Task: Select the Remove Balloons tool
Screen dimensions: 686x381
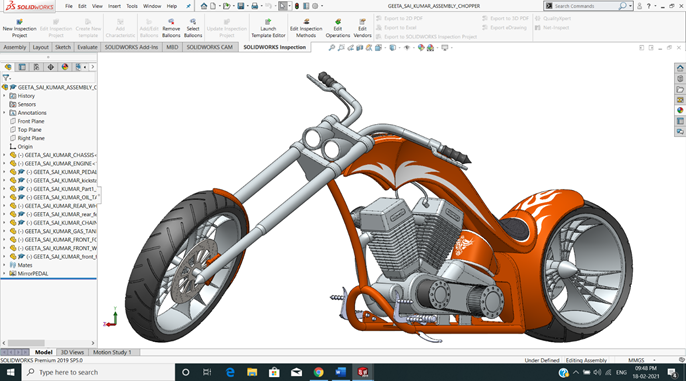Action: tap(171, 28)
